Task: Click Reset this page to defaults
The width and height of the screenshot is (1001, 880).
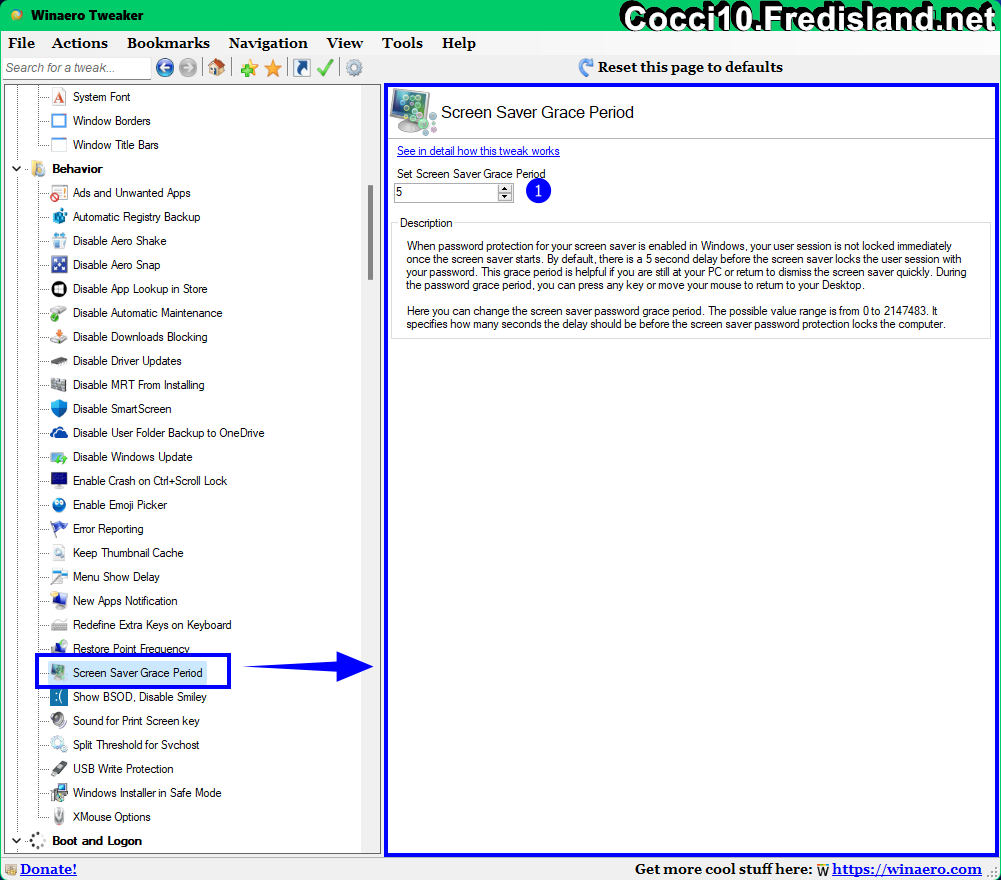Action: click(681, 67)
